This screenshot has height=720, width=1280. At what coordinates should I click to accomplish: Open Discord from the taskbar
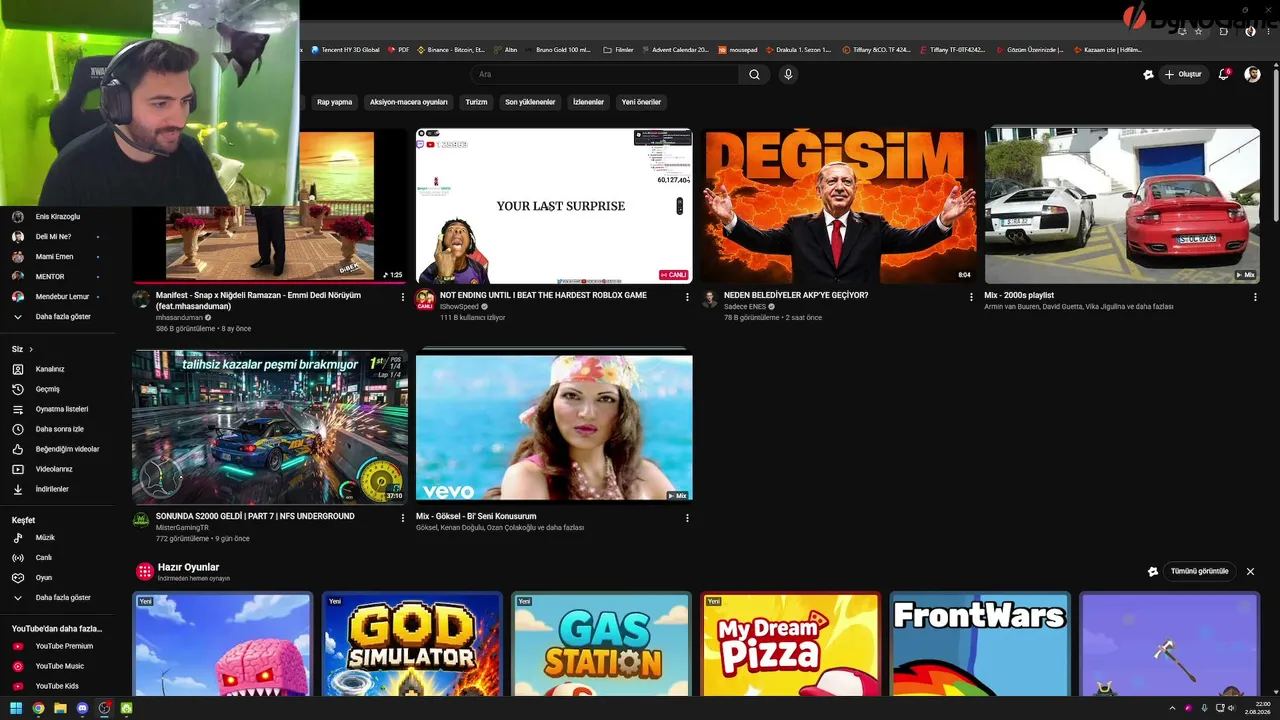82,708
